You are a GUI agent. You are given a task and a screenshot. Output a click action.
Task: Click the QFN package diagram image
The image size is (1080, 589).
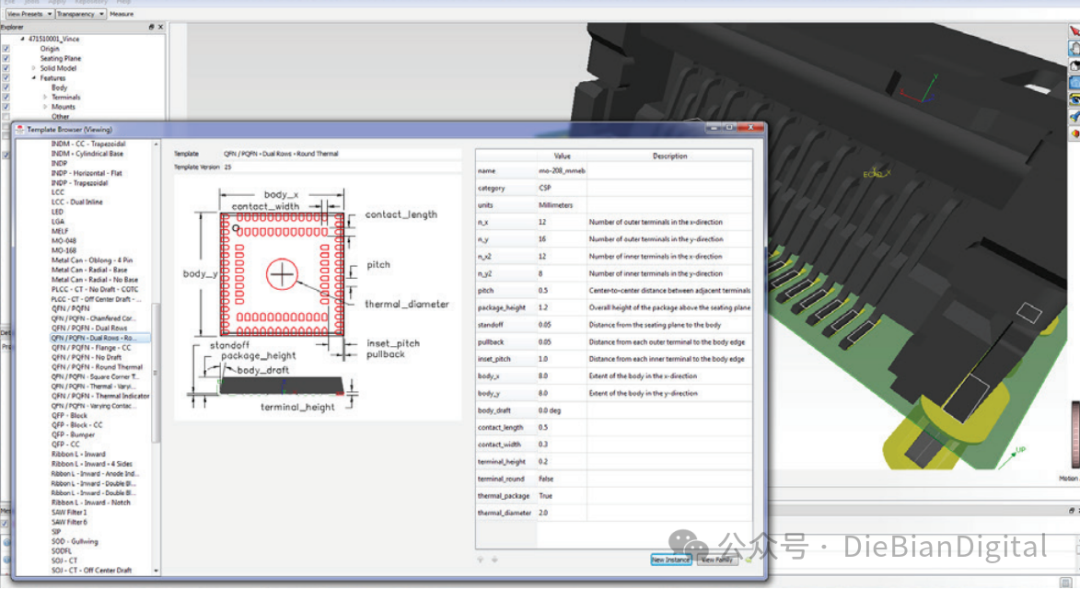point(317,298)
